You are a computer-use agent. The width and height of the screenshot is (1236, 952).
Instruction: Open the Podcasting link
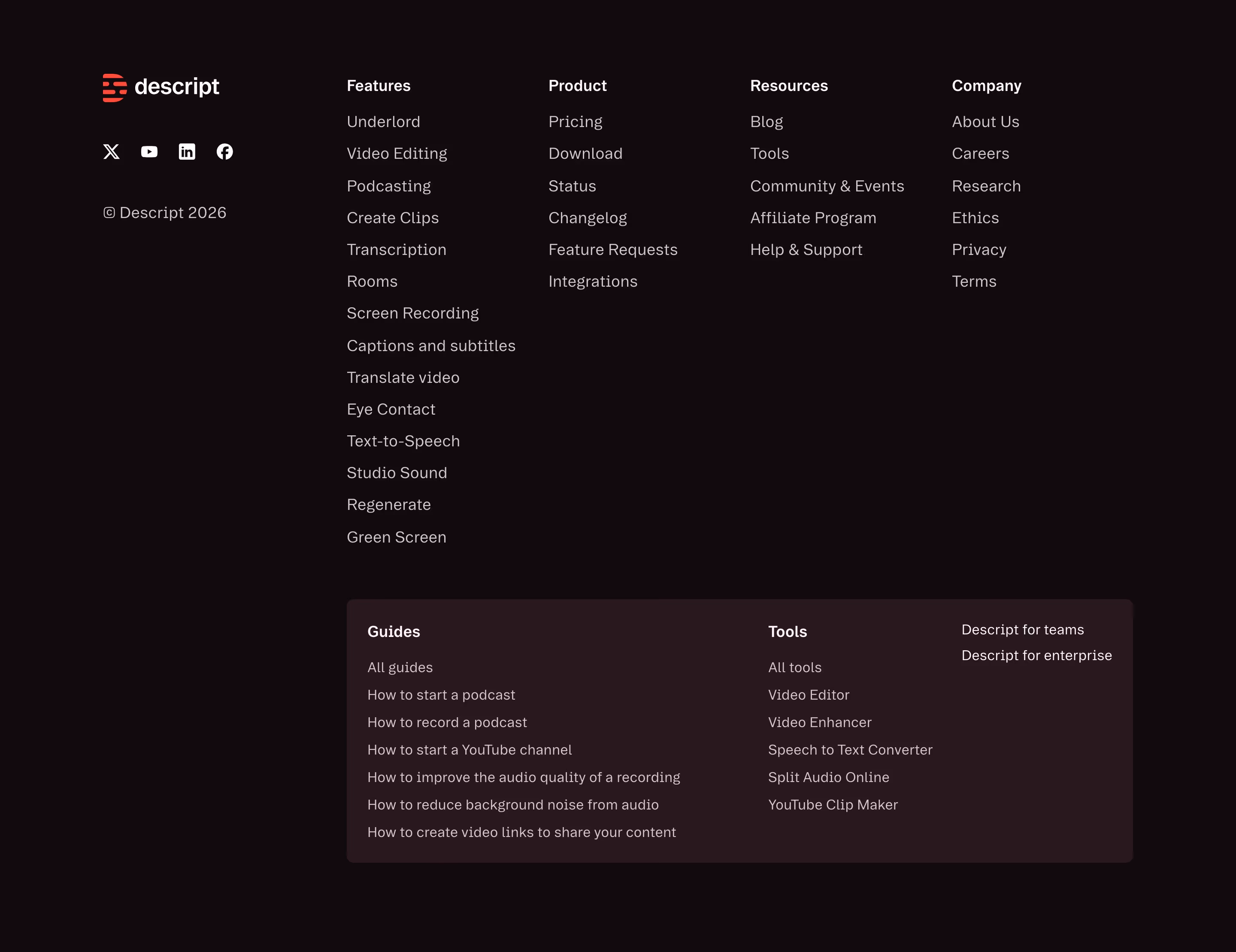click(389, 186)
